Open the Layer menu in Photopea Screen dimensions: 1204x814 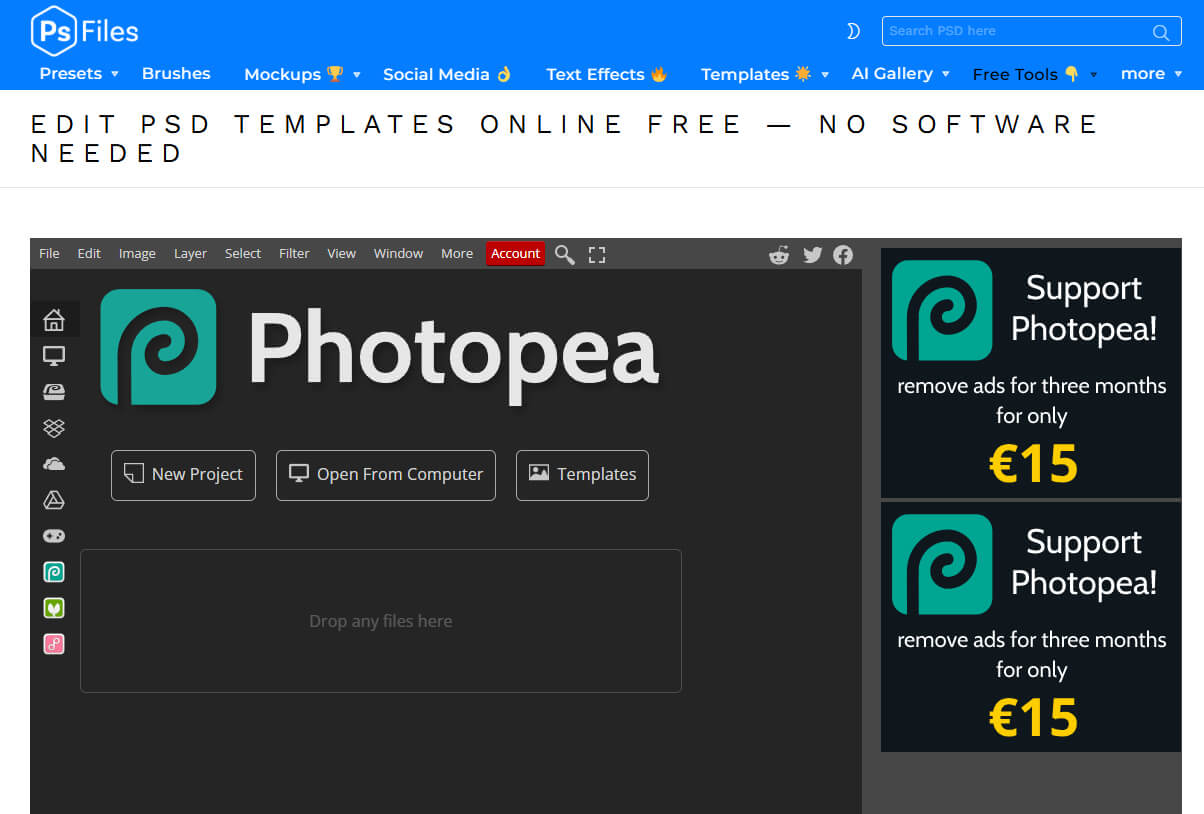pos(190,254)
